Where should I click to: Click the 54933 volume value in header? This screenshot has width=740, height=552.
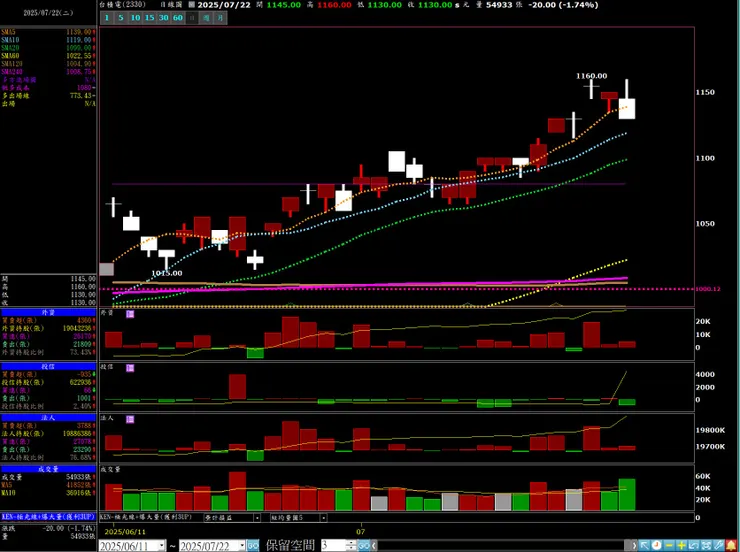tap(499, 5)
